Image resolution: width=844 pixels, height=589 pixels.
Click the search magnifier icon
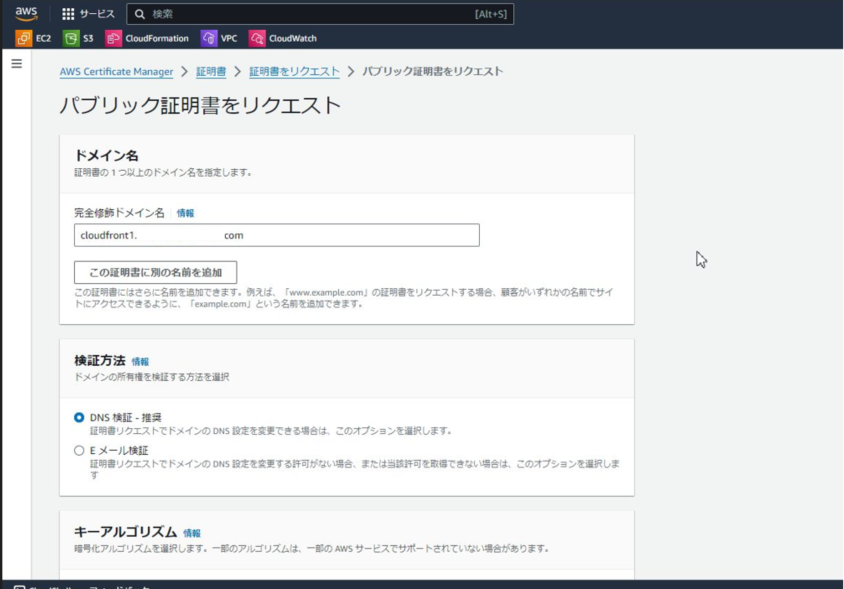[139, 14]
